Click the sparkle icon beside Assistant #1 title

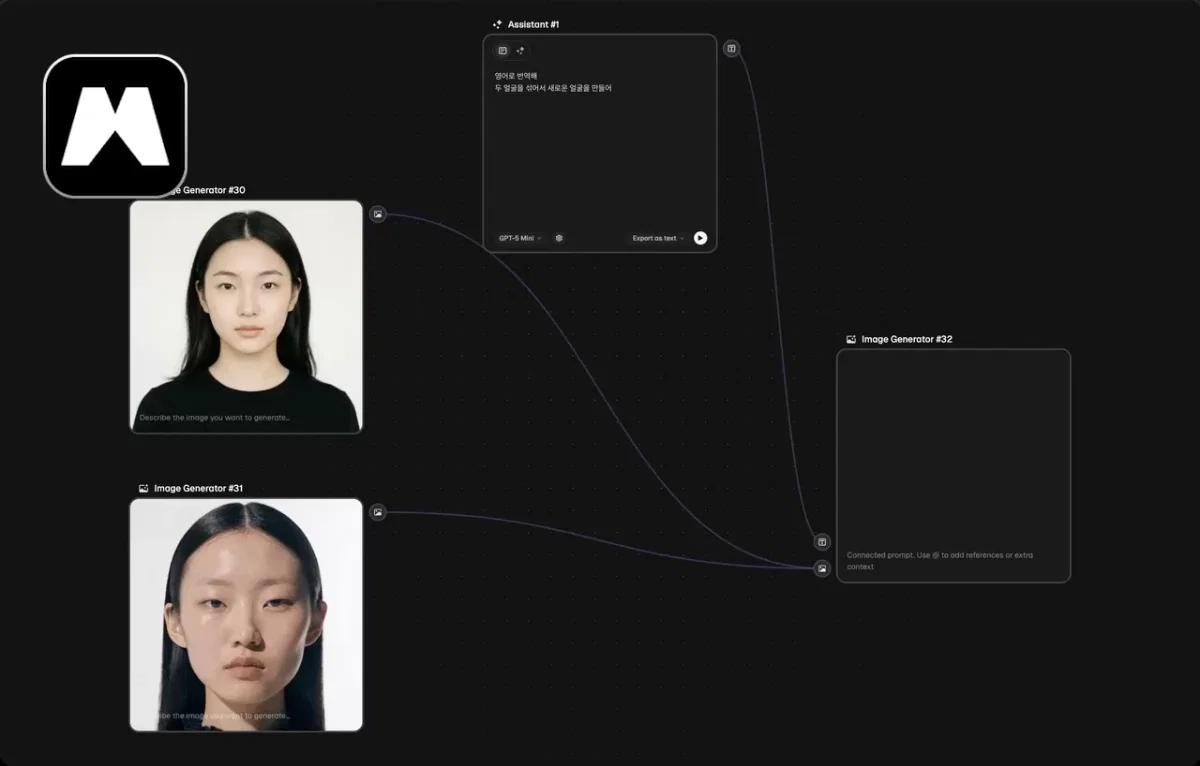tap(497, 24)
